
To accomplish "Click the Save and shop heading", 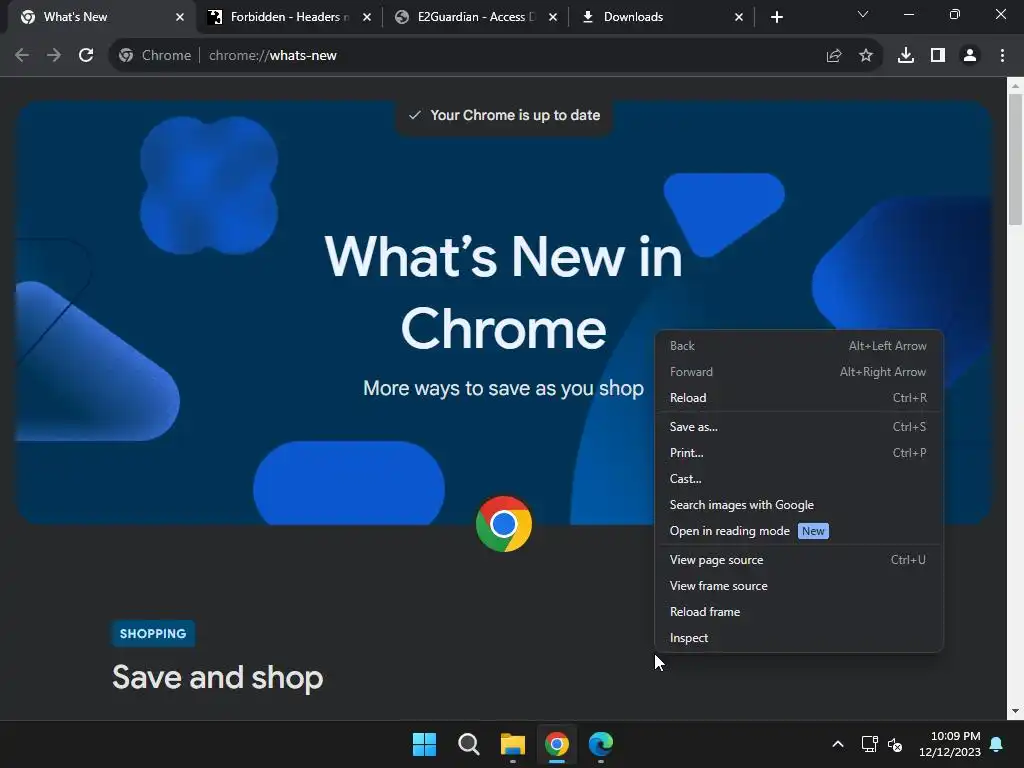I will [x=217, y=677].
